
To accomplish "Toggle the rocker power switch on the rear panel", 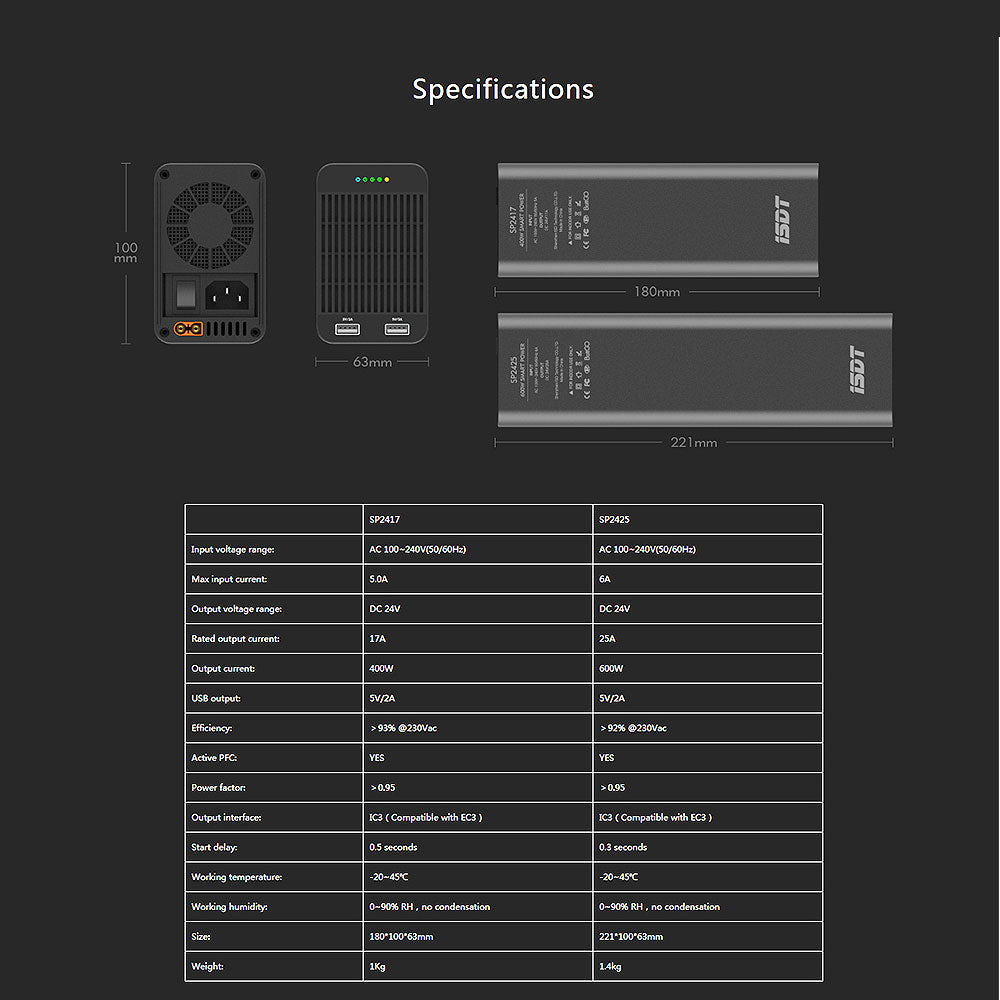I will click(x=182, y=294).
